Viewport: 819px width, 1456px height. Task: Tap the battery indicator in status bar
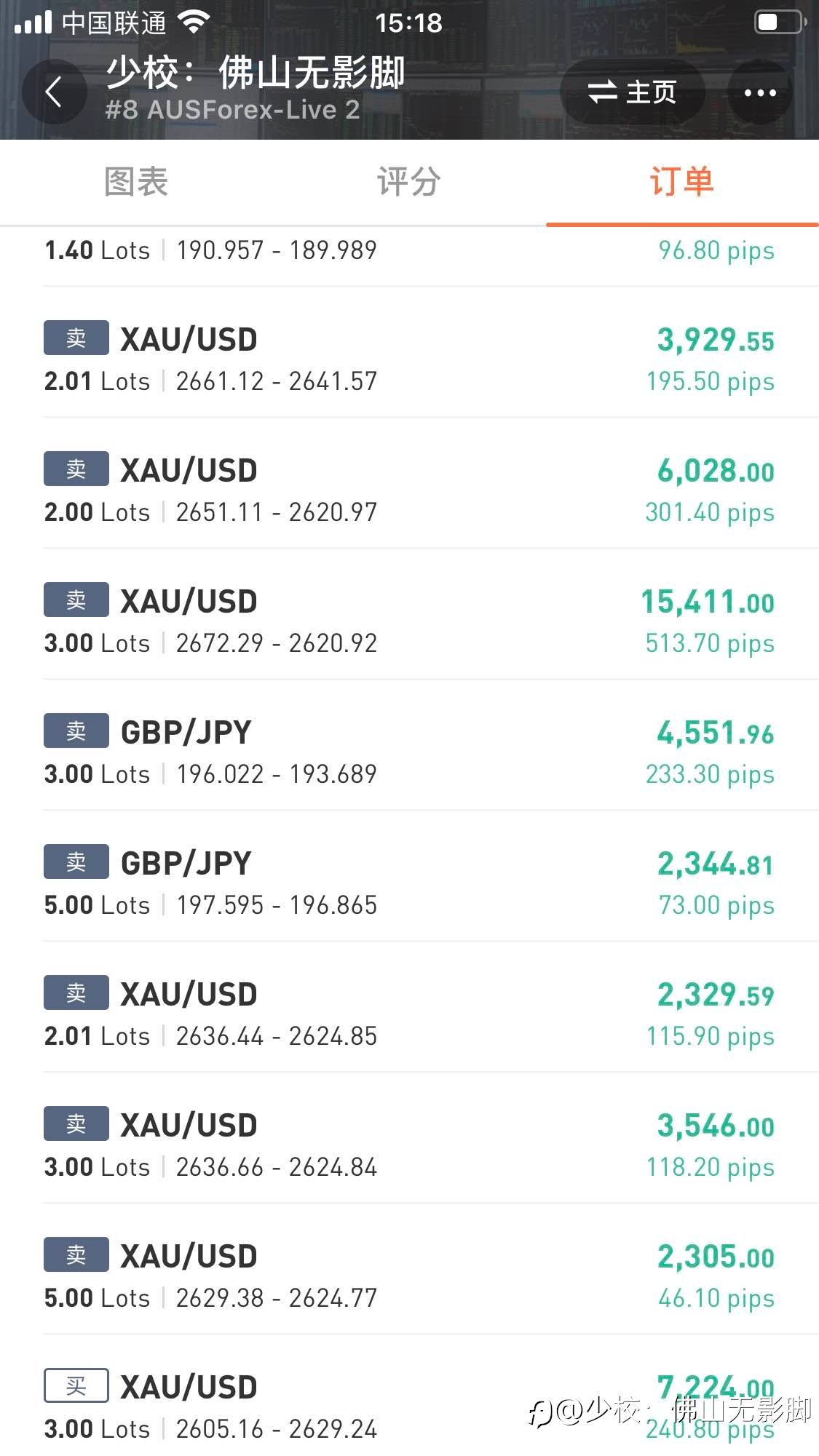[x=781, y=22]
